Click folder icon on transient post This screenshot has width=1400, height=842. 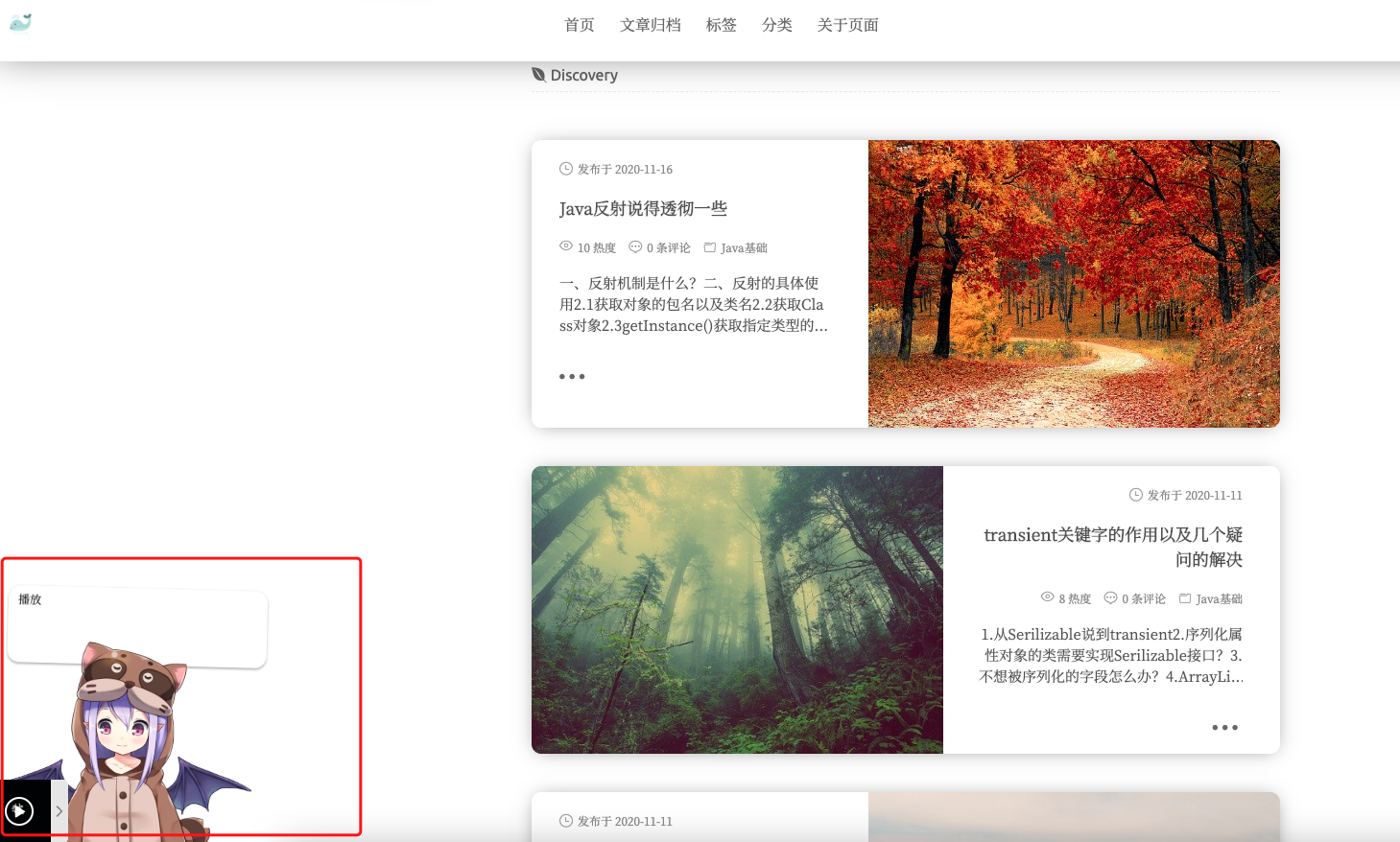1185,598
